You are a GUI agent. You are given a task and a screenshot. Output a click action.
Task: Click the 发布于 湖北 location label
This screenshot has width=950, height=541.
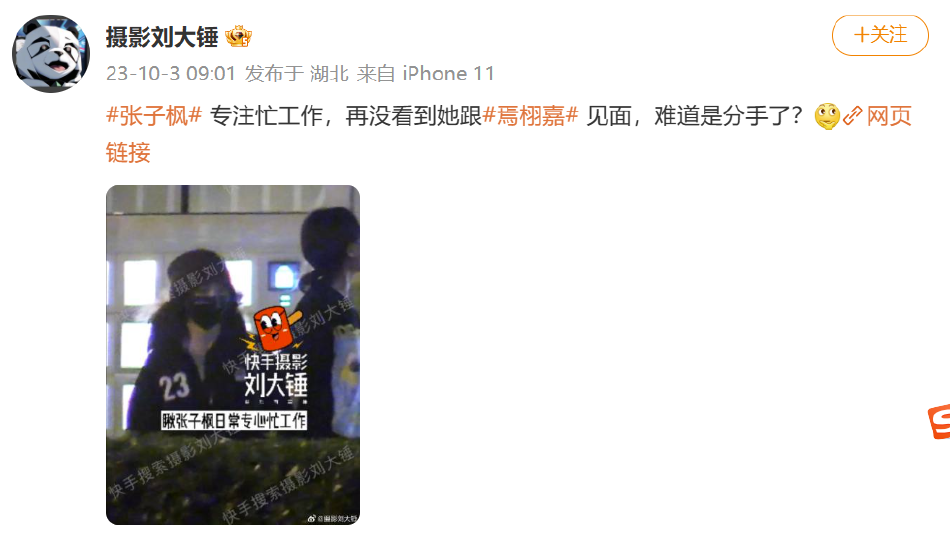pos(297,73)
